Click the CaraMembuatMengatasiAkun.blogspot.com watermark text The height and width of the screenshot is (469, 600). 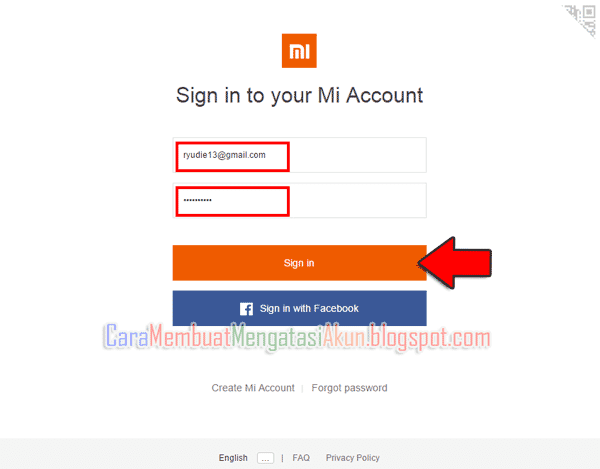pyautogui.click(x=297, y=337)
